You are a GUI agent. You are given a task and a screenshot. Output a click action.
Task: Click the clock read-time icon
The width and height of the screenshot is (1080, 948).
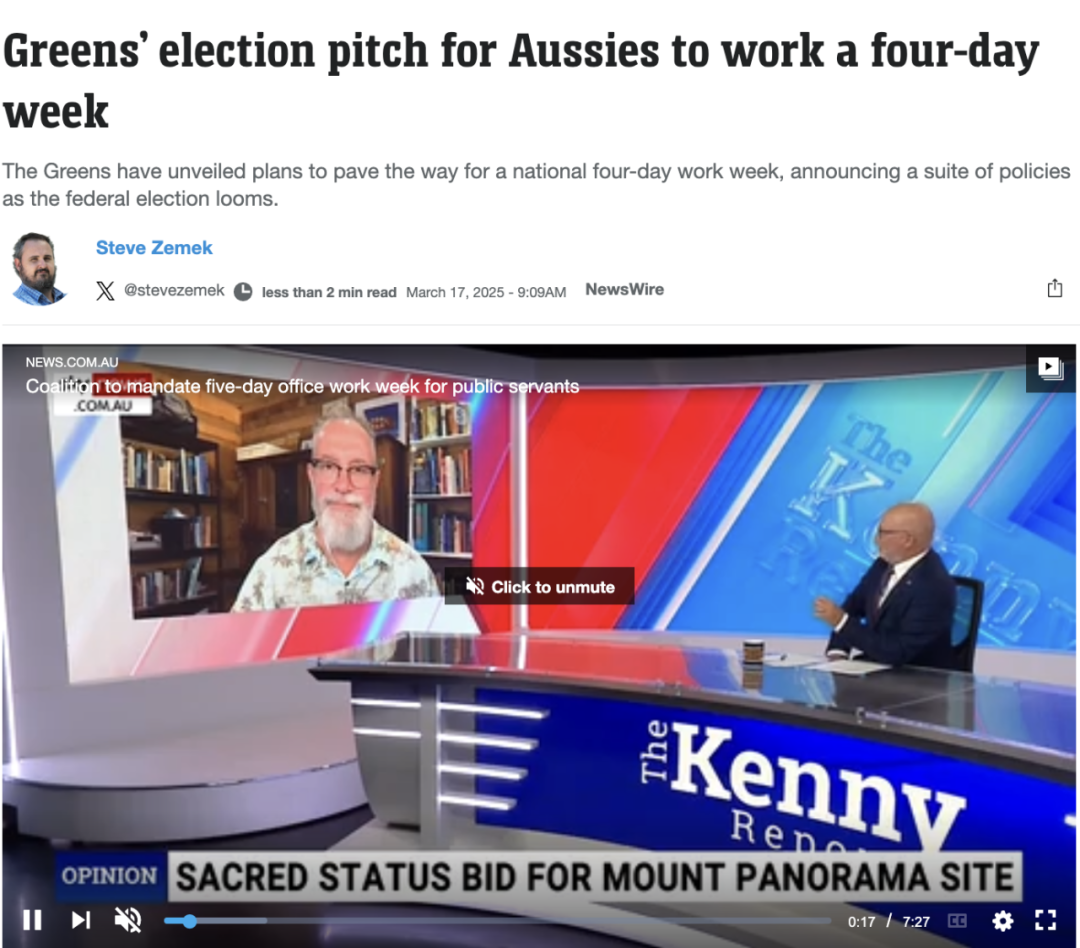(x=243, y=292)
